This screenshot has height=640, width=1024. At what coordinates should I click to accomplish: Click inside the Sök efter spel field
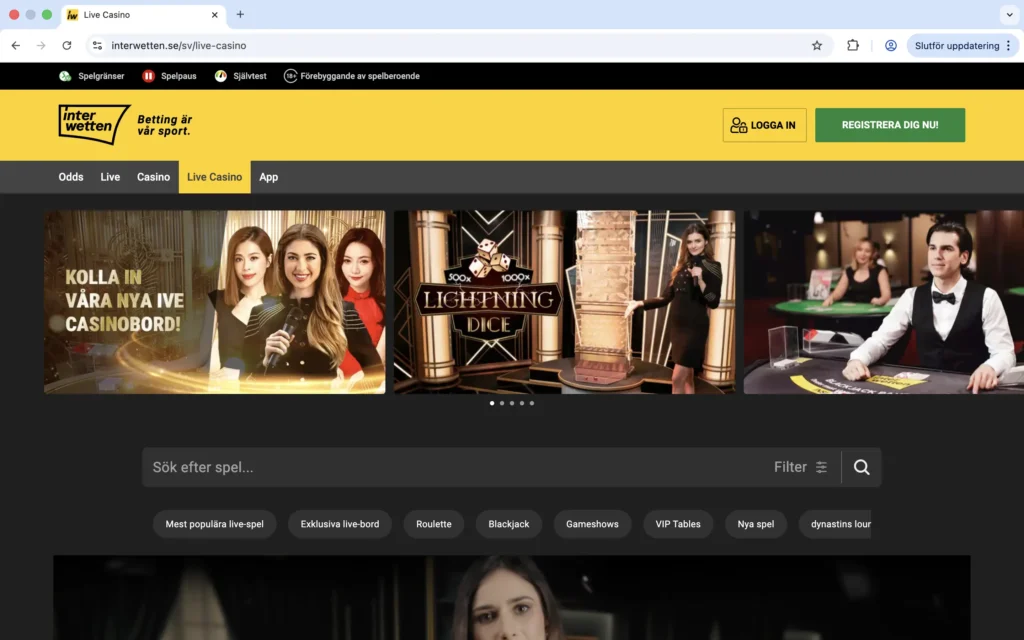point(300,467)
